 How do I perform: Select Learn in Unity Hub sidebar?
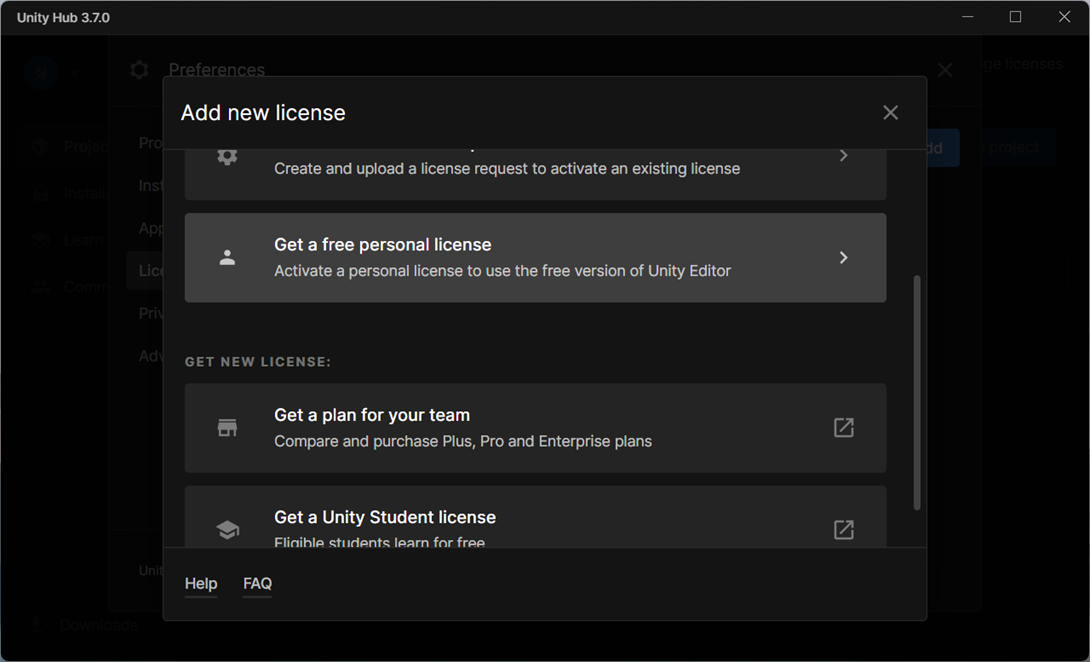pyautogui.click(x=68, y=240)
